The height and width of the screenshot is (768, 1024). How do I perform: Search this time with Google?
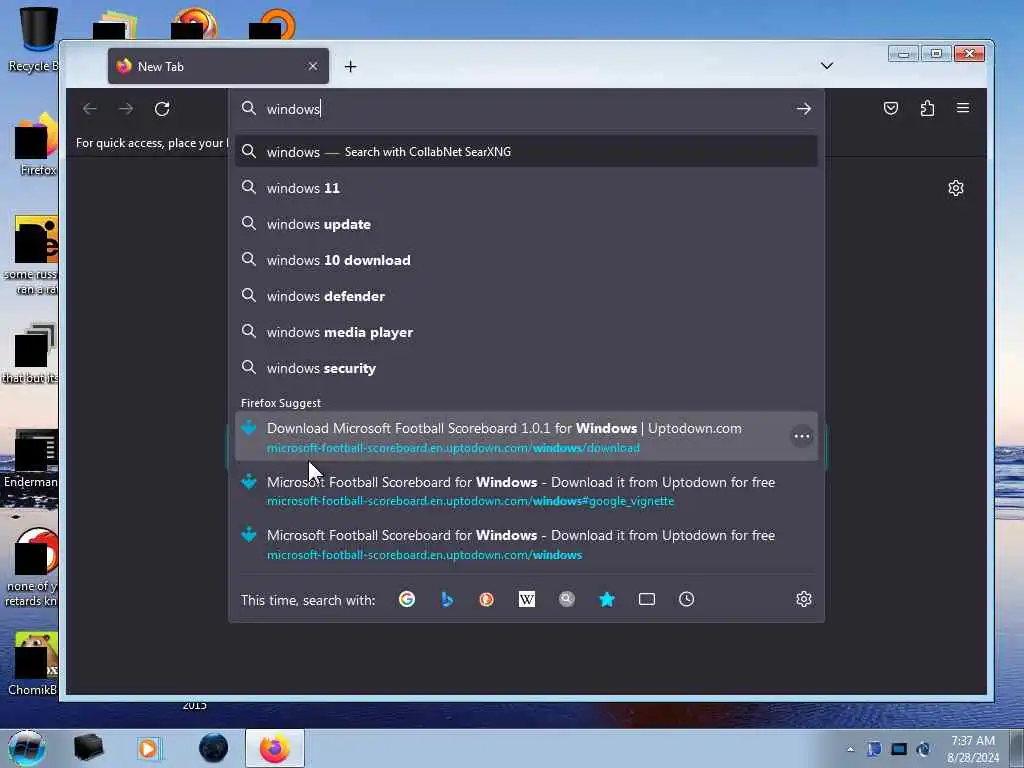[407, 599]
